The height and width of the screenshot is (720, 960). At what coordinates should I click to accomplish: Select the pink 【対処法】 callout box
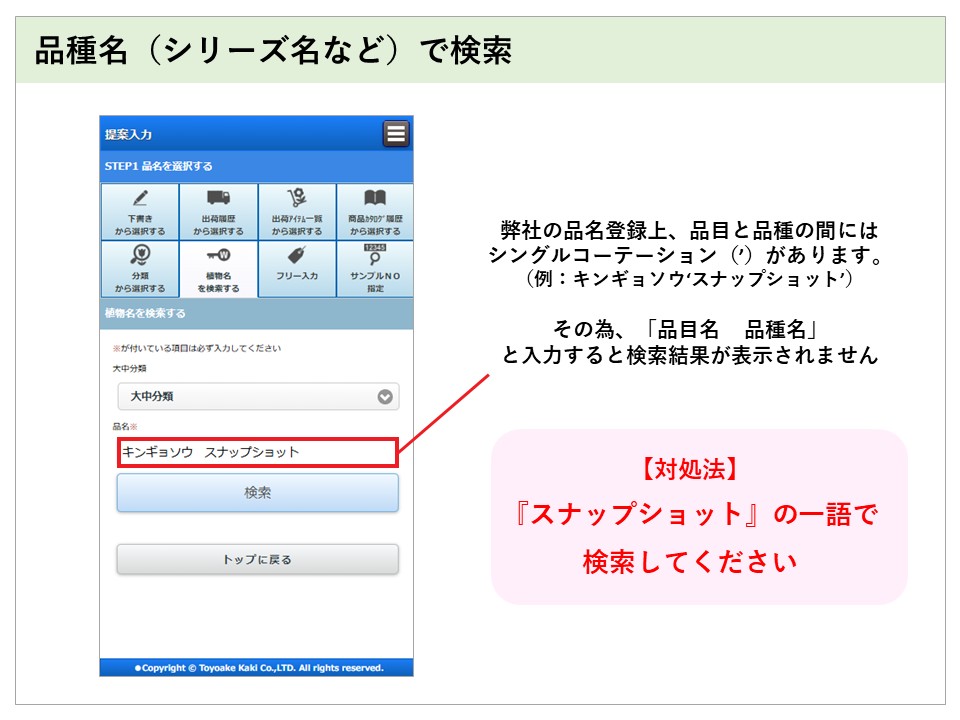point(698,516)
